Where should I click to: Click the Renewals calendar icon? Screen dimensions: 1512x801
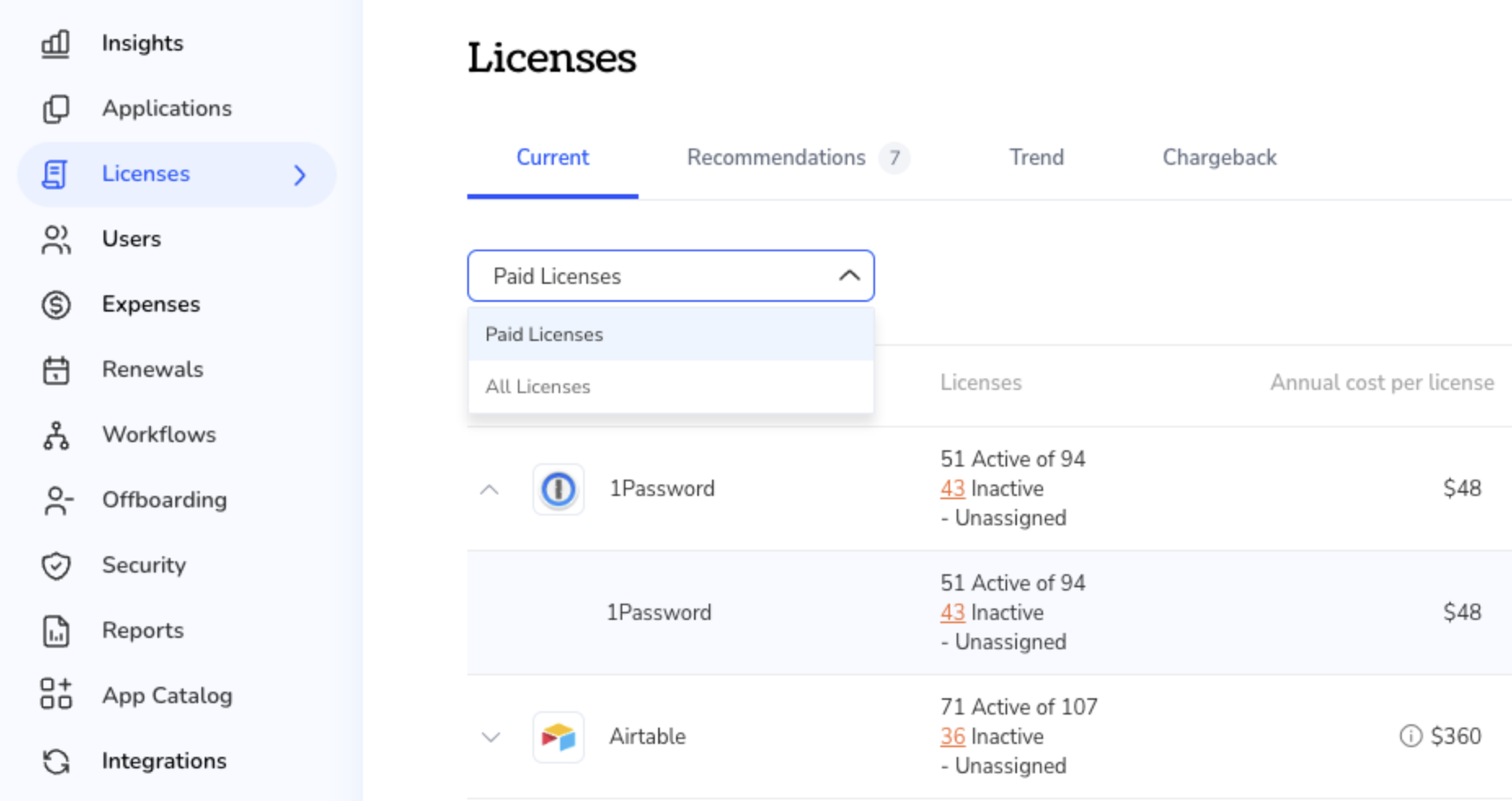55,370
